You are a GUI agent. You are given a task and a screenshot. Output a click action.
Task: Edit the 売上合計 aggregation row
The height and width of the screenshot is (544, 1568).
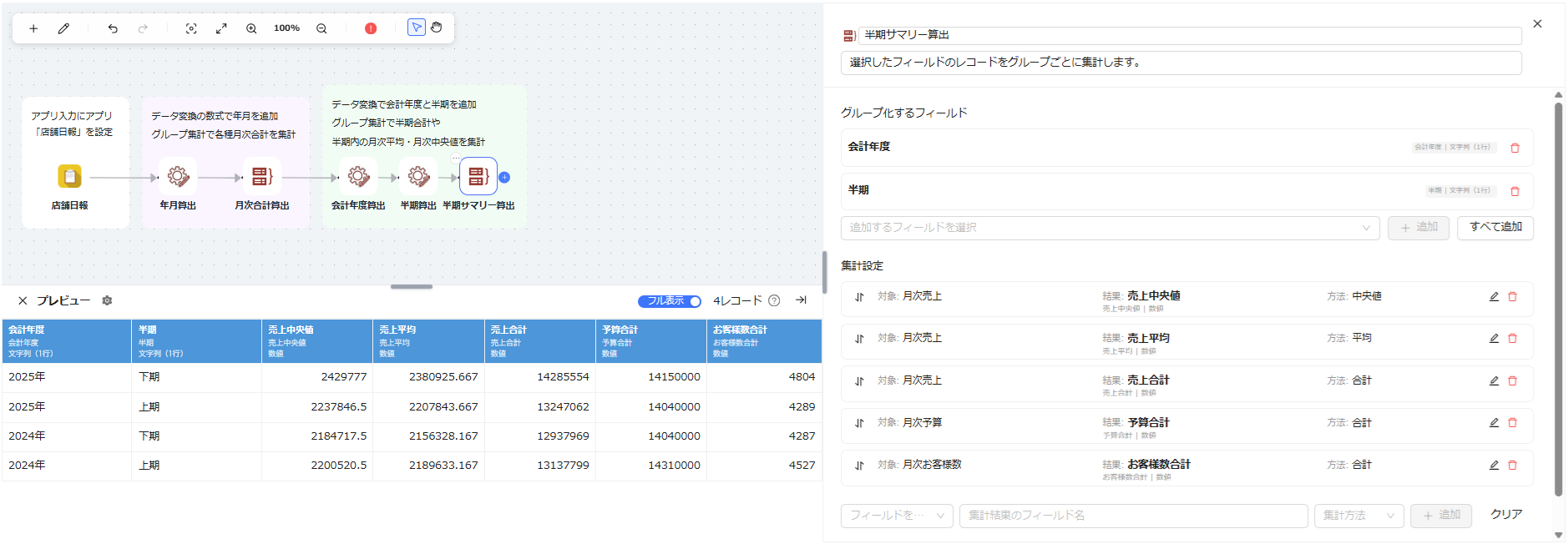[x=1494, y=380]
